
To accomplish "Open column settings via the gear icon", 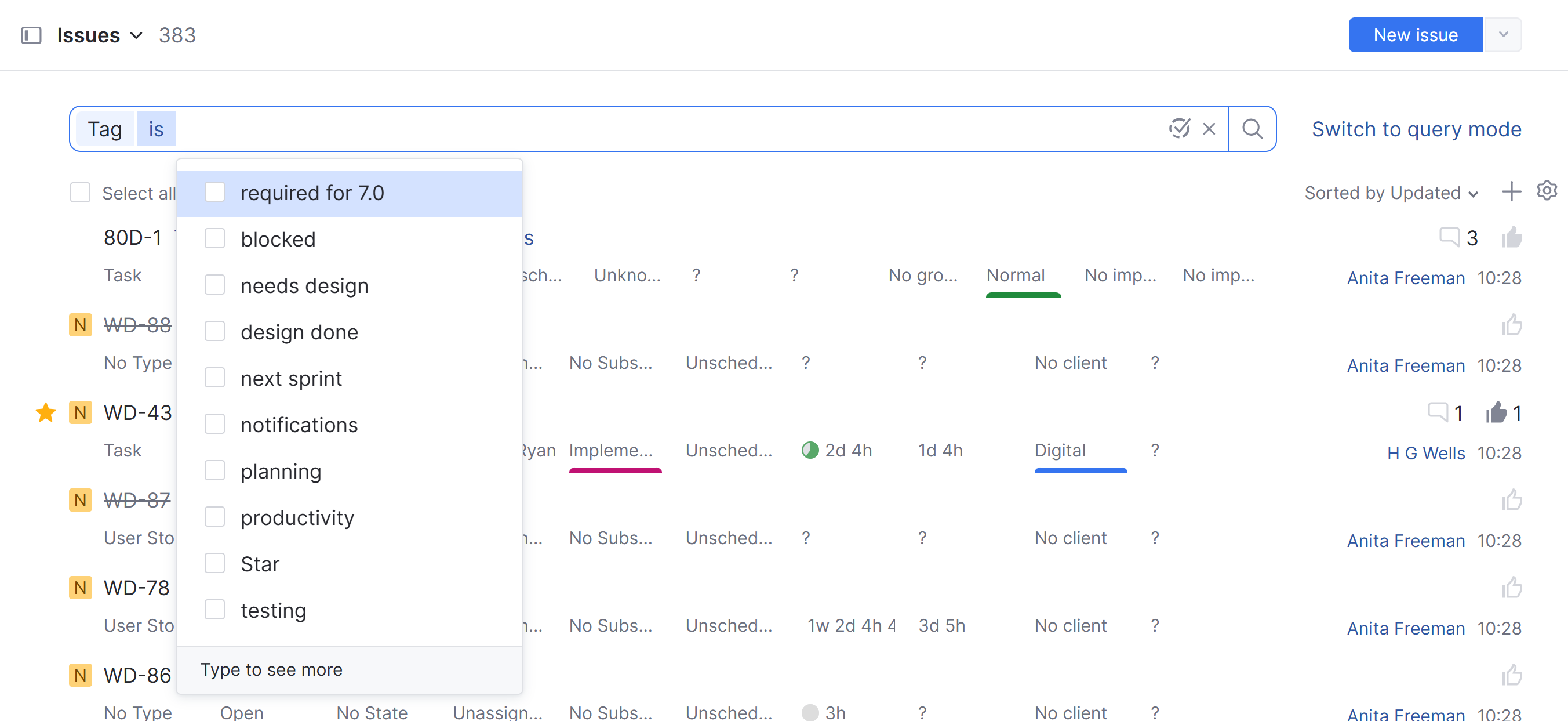I will (x=1547, y=191).
